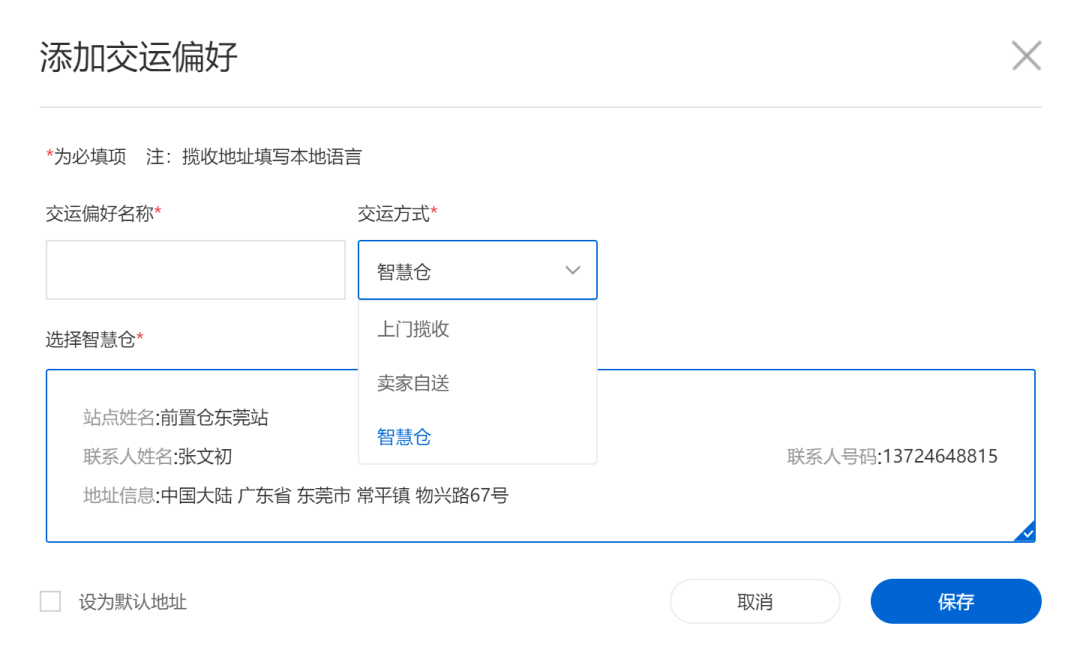The width and height of the screenshot is (1080, 656).
Task: Click the 智慧仓 value in the combo box
Action: coord(404,271)
